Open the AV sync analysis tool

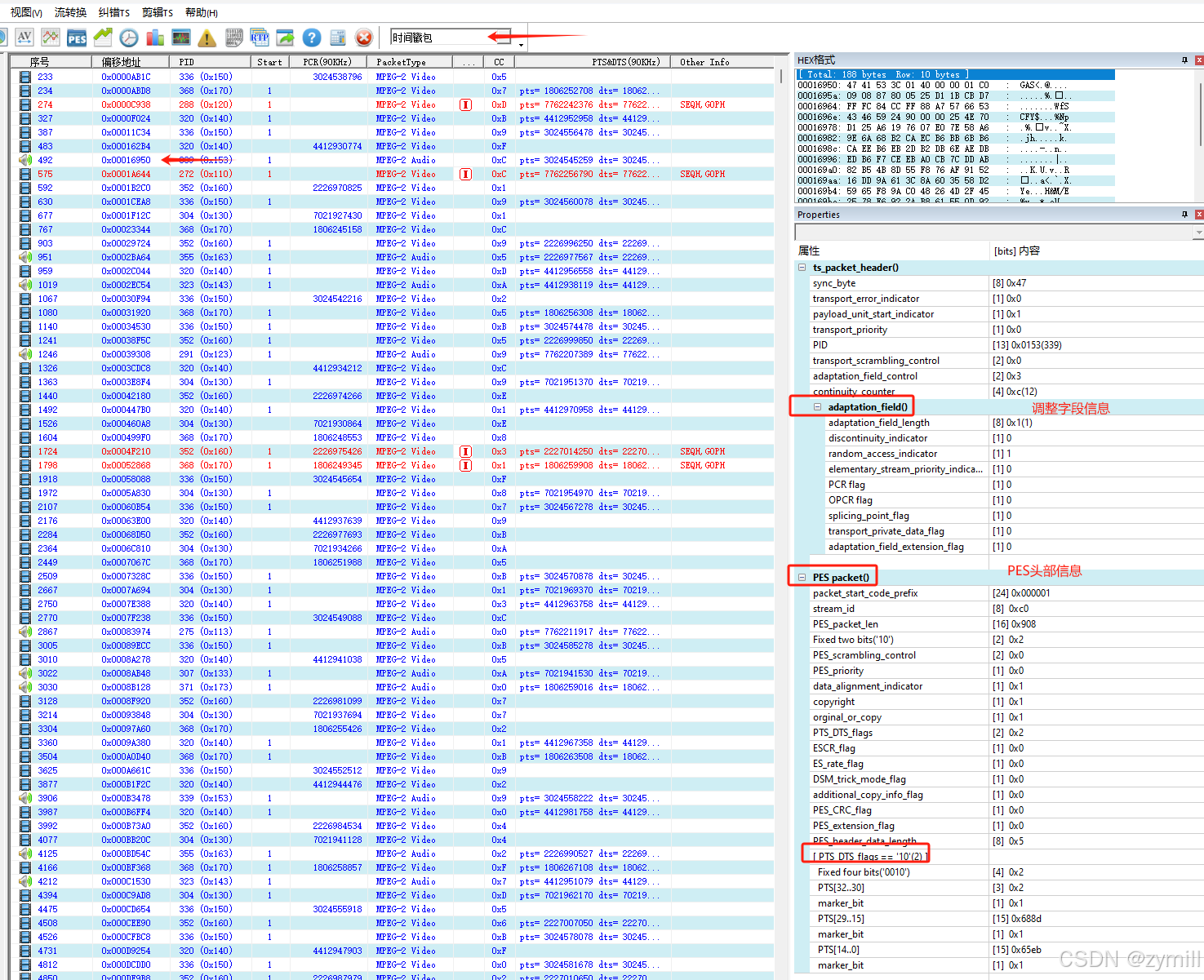click(x=24, y=38)
